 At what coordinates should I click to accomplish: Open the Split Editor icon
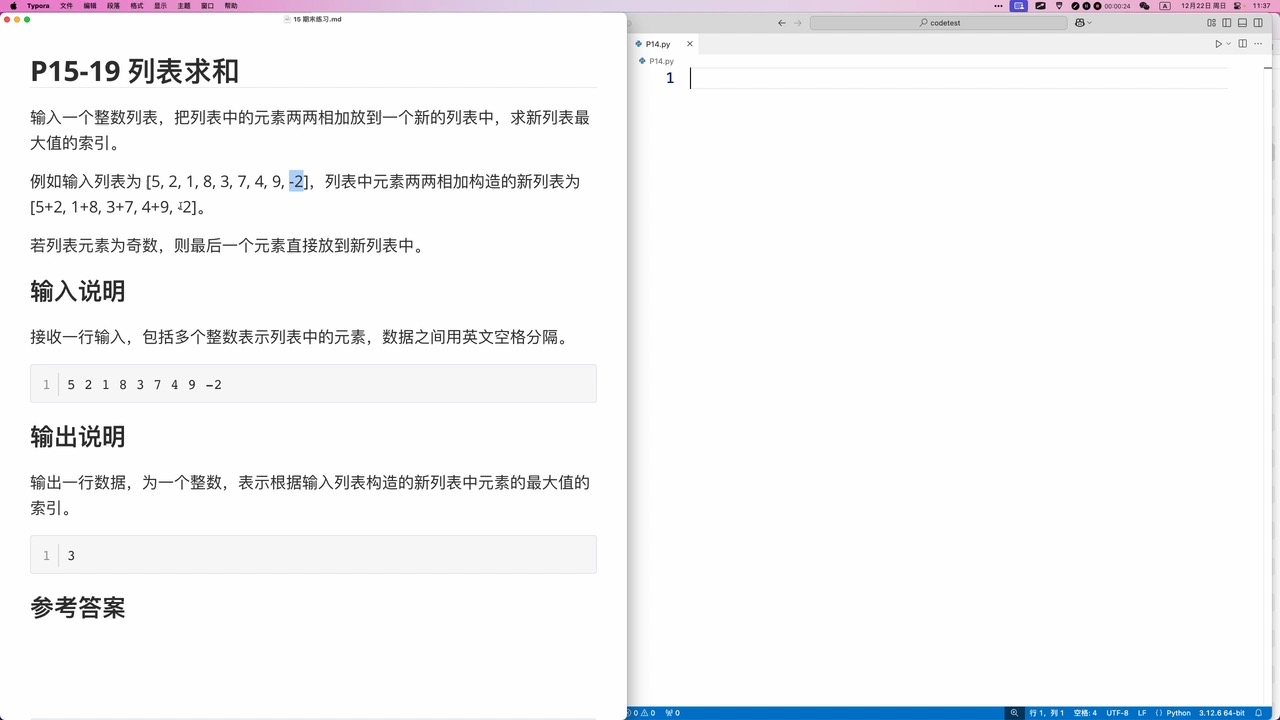[1242, 43]
